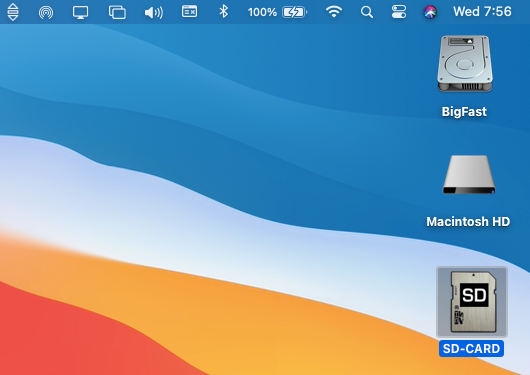Open the Bluetooth menu
This screenshot has width=530, height=375.
(223, 12)
